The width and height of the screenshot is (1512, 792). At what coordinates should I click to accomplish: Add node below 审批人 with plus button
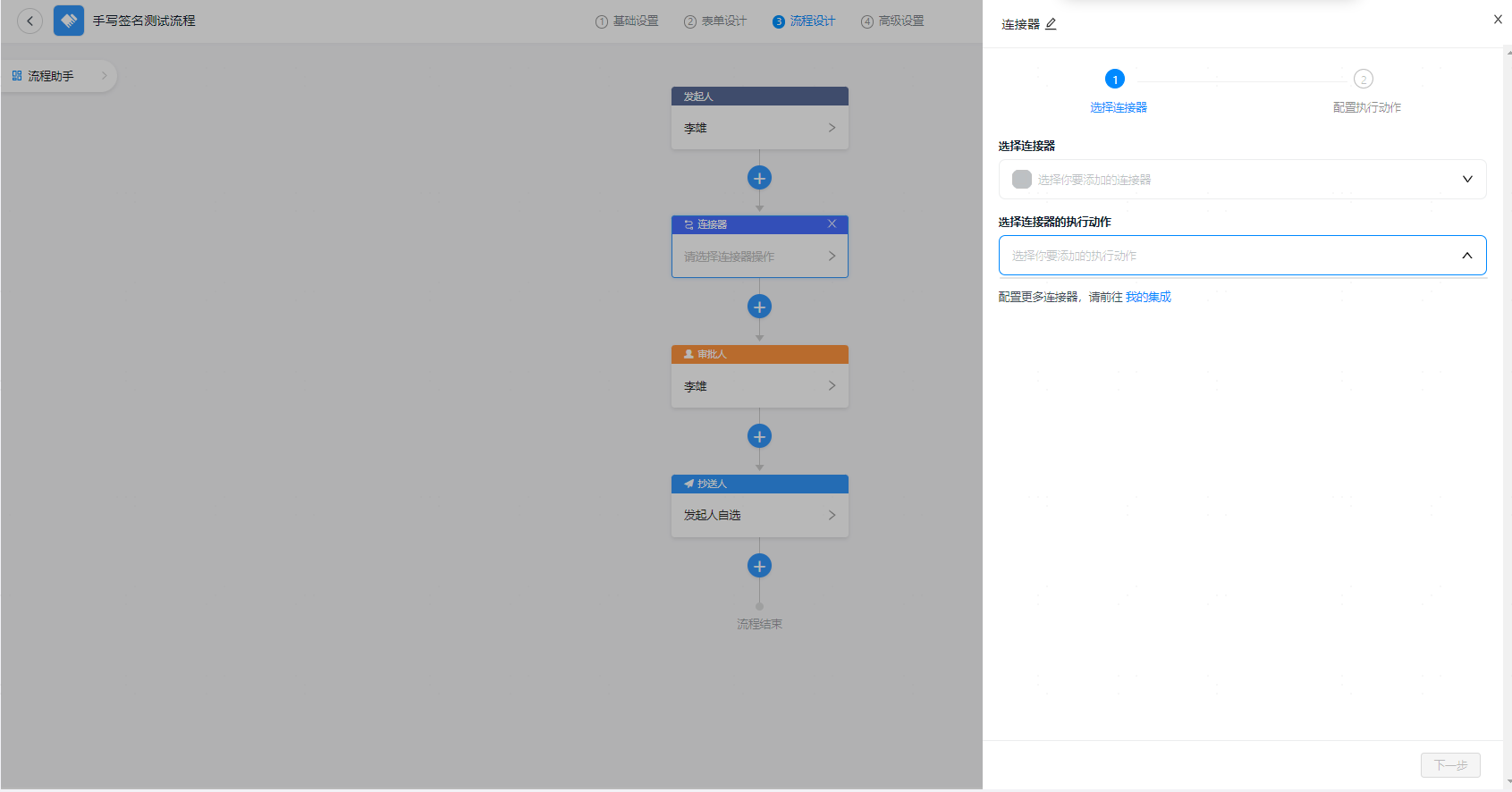point(760,436)
